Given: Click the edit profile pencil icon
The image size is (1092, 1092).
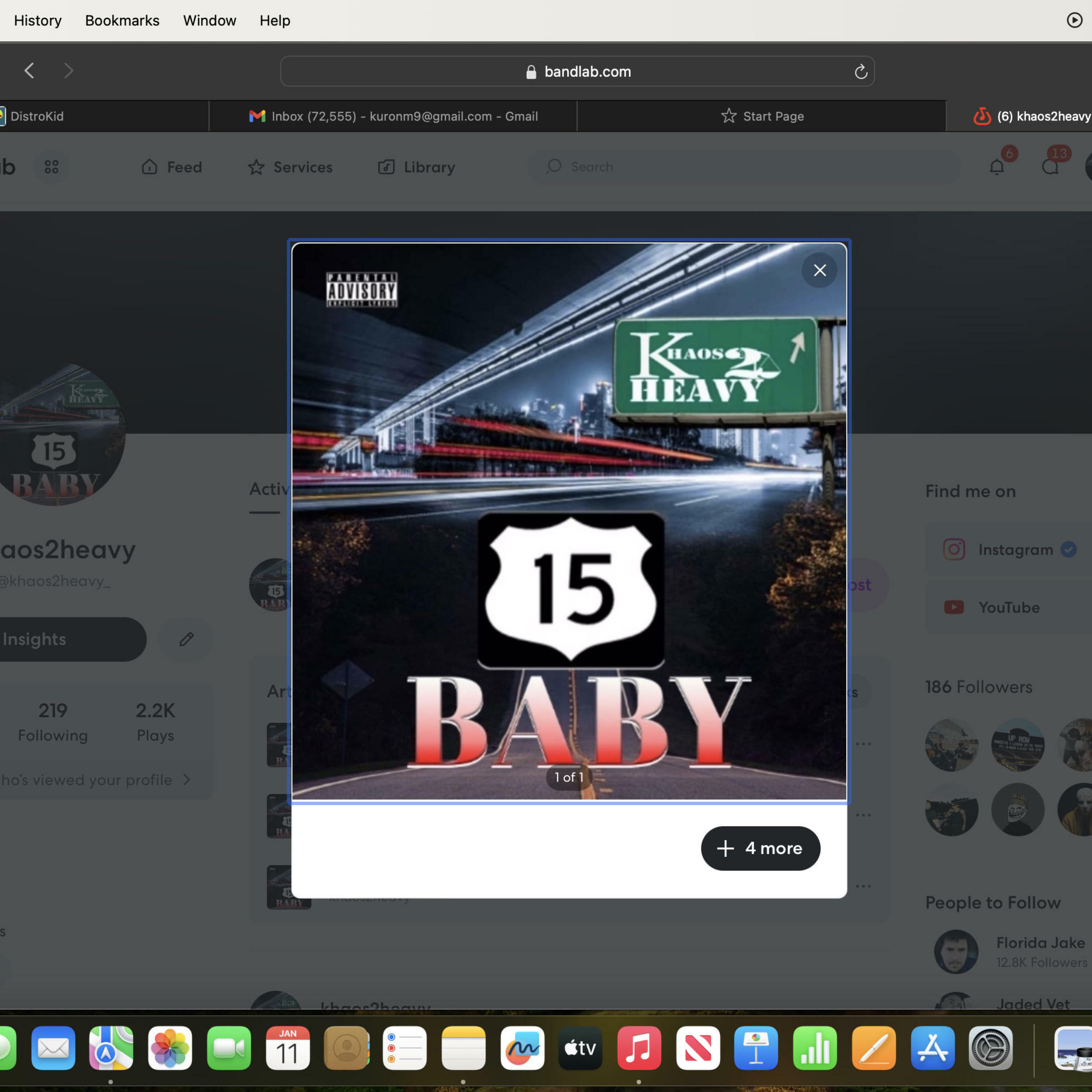Looking at the screenshot, I should 186,639.
